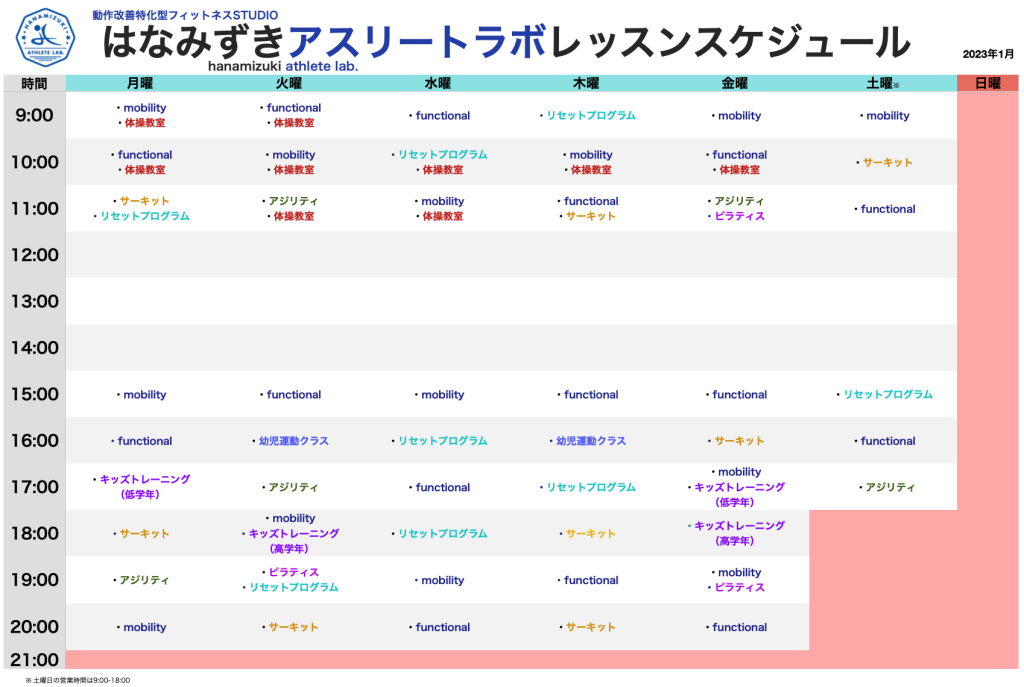Click リセットプログラム in the 土曜 15:00 slot
The image size is (1024, 687).
pos(888,394)
